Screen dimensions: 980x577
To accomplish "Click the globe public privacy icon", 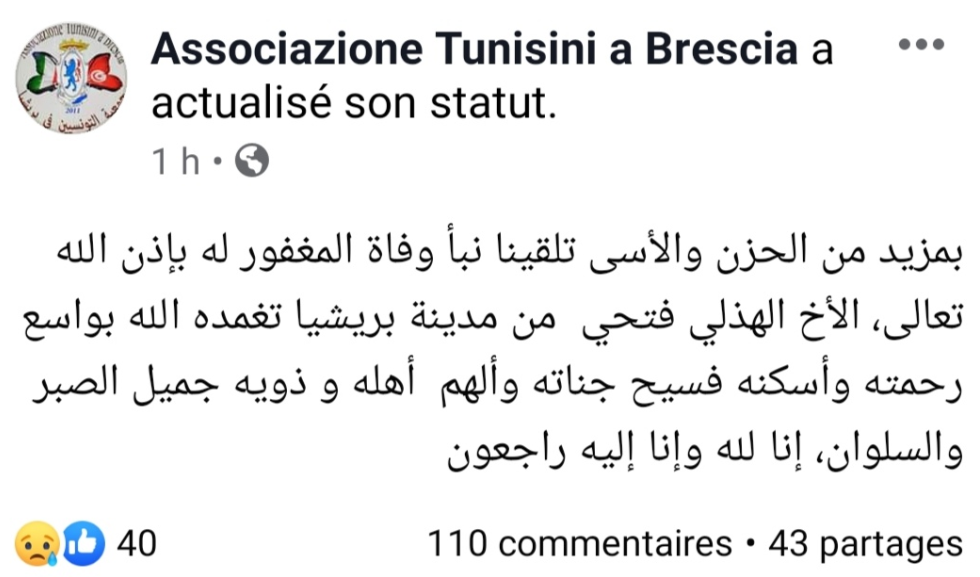I will click(x=252, y=161).
